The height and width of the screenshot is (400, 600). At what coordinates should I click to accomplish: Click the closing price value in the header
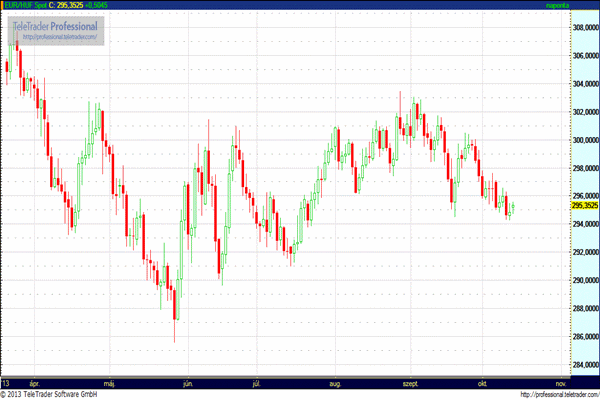pos(69,5)
